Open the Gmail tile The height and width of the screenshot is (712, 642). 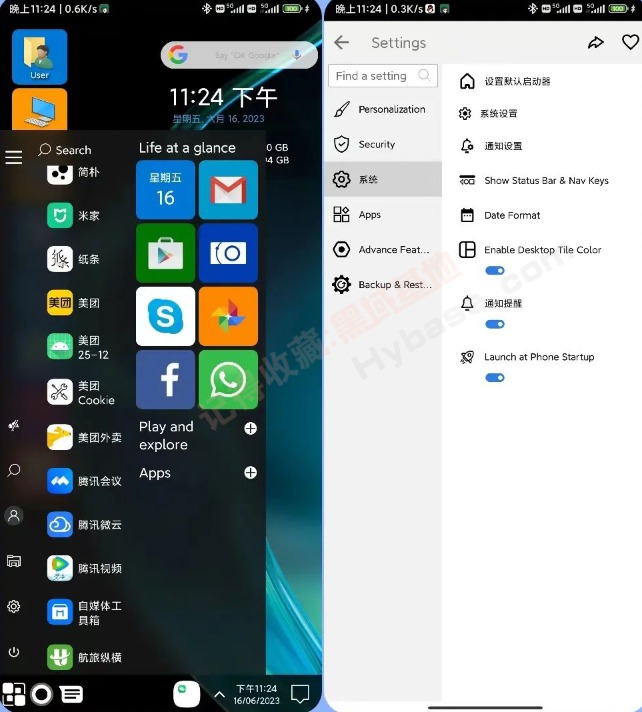tap(228, 190)
